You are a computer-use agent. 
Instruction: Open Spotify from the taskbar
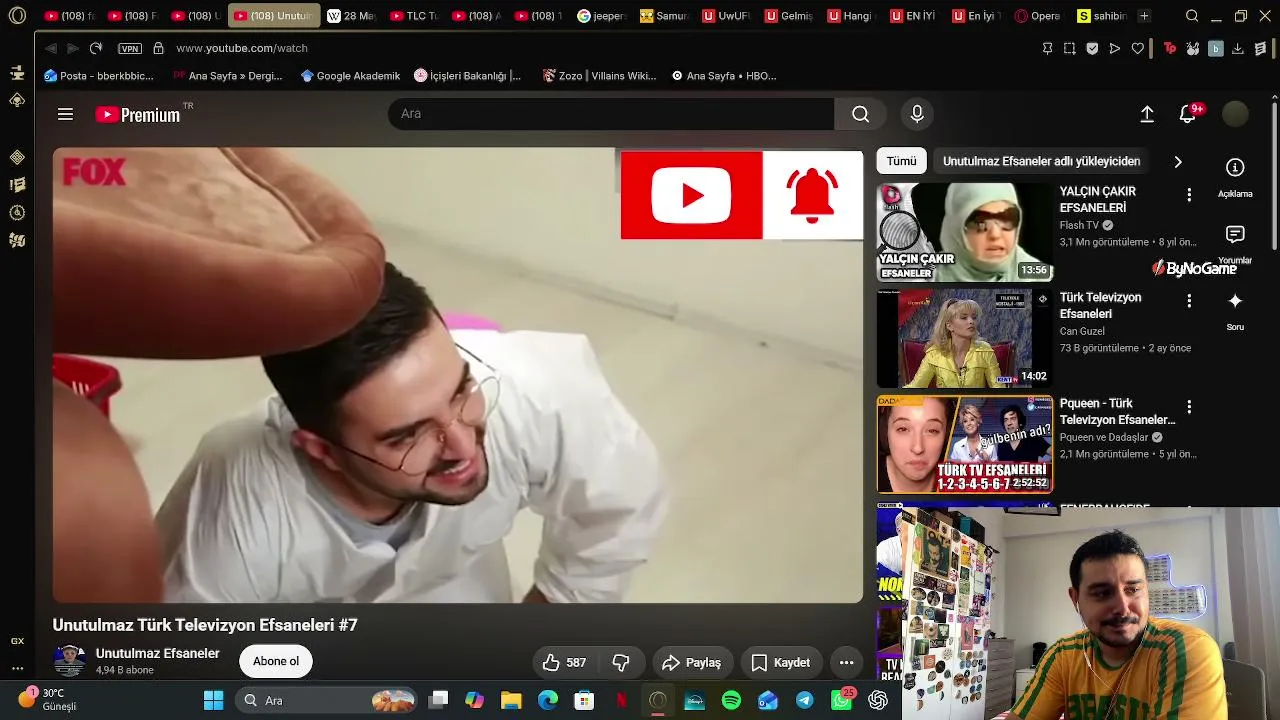pyautogui.click(x=731, y=700)
